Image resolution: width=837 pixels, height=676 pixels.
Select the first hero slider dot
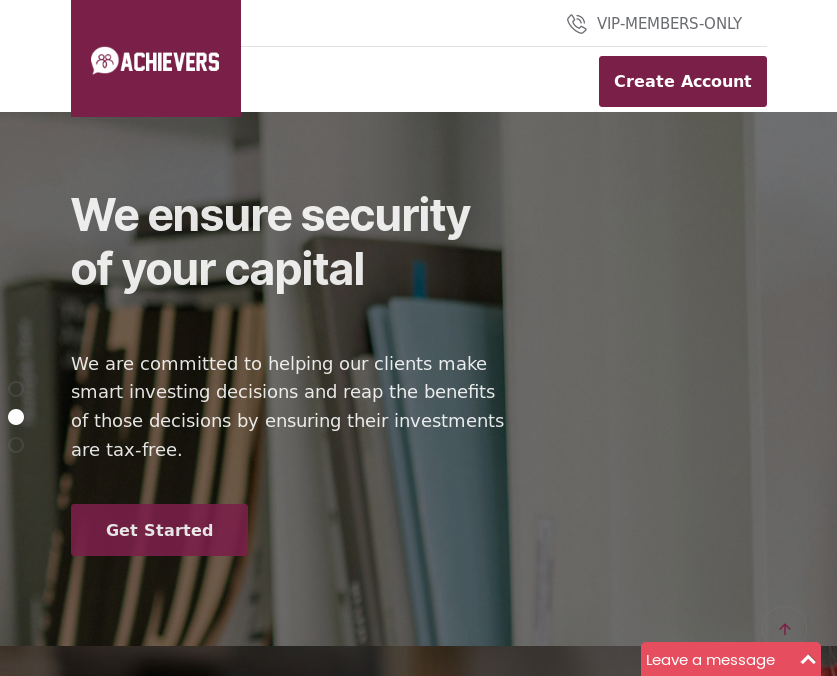point(16,389)
